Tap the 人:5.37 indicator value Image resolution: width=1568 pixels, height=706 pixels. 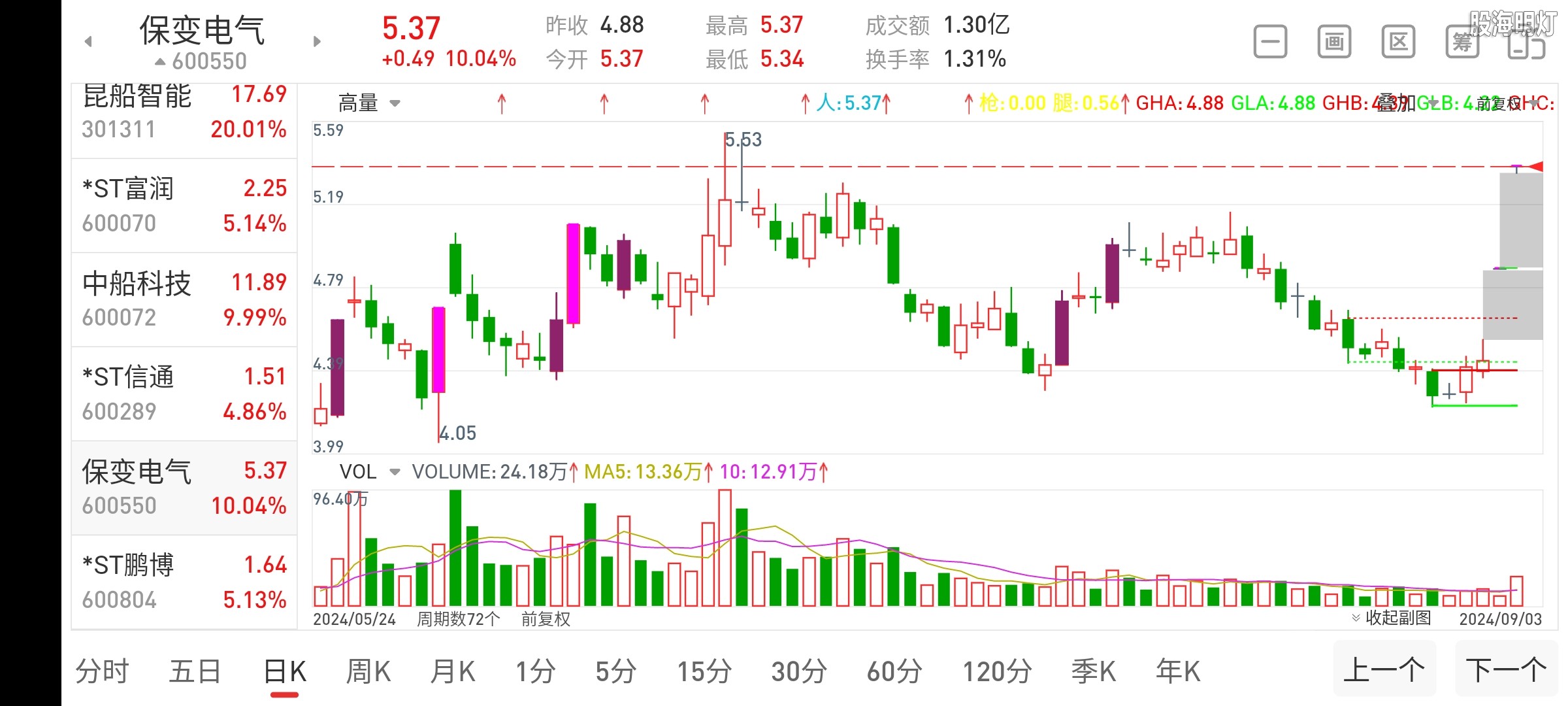[x=849, y=103]
